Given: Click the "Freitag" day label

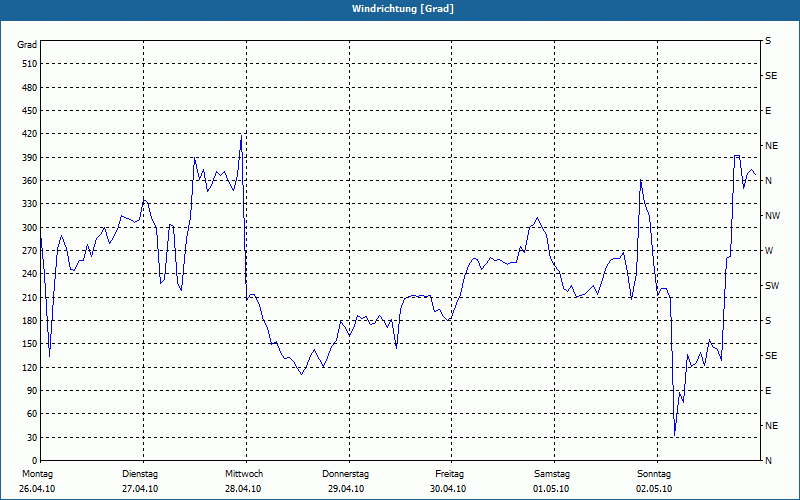Looking at the screenshot, I should click(x=449, y=474).
